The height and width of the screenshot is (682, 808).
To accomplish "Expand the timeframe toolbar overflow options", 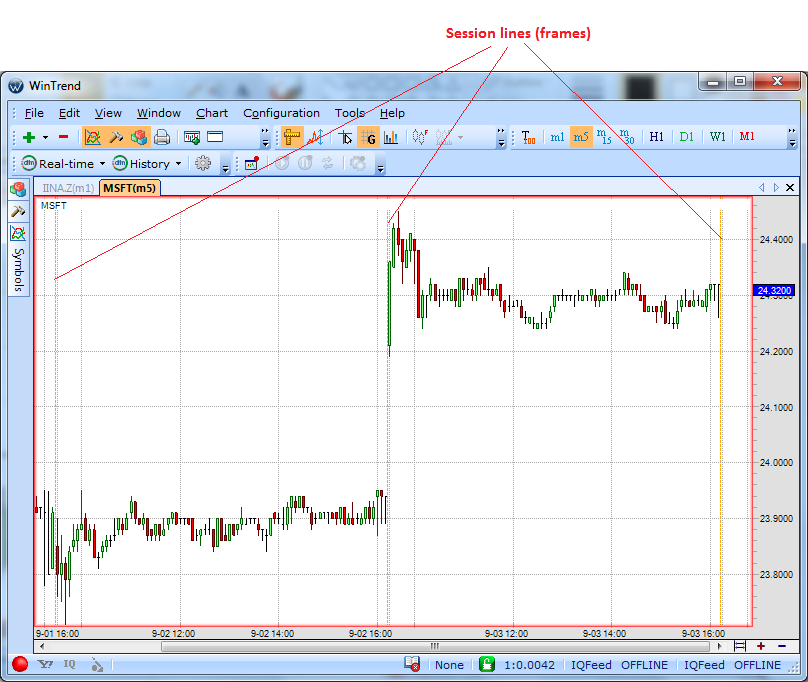I will point(792,138).
